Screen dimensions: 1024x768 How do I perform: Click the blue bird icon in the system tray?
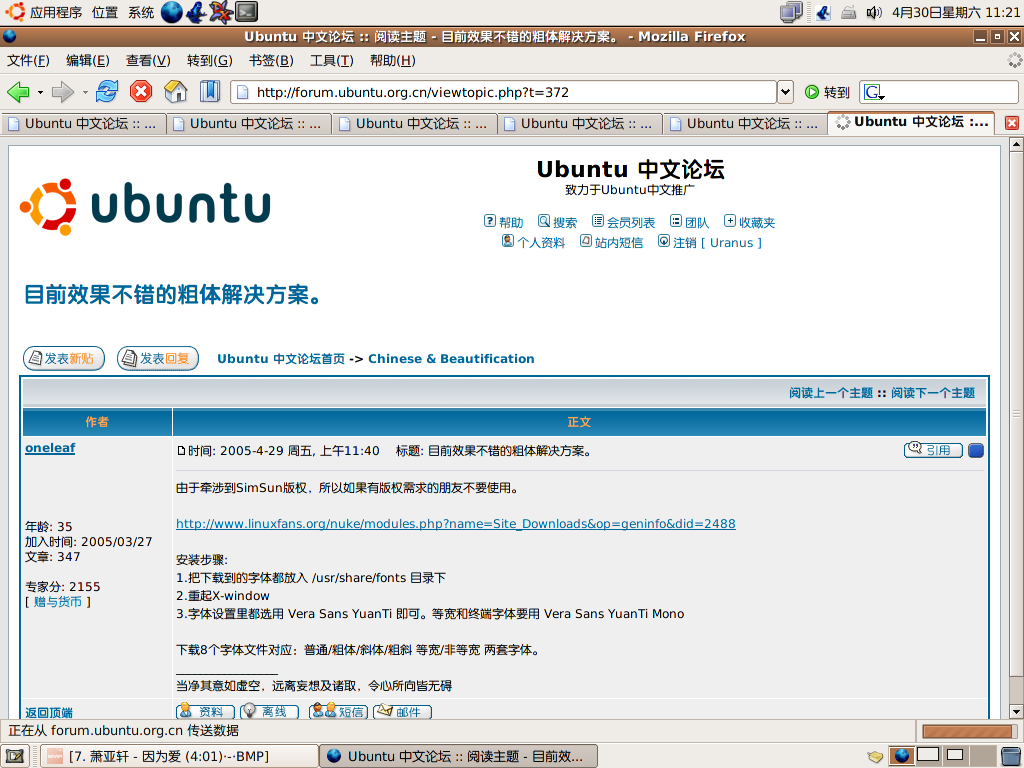coord(823,12)
